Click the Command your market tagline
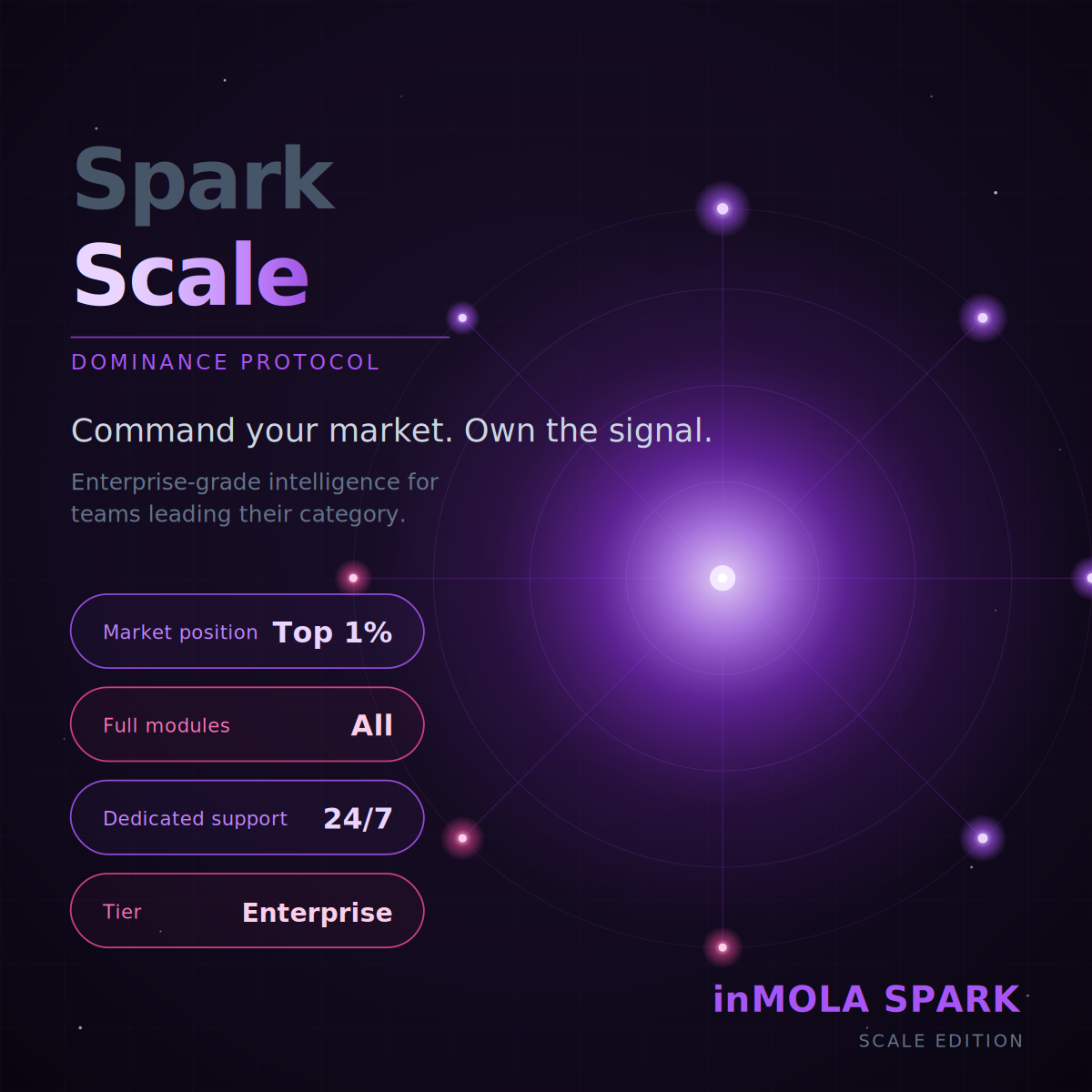The height and width of the screenshot is (1092, 1092). coord(391,430)
